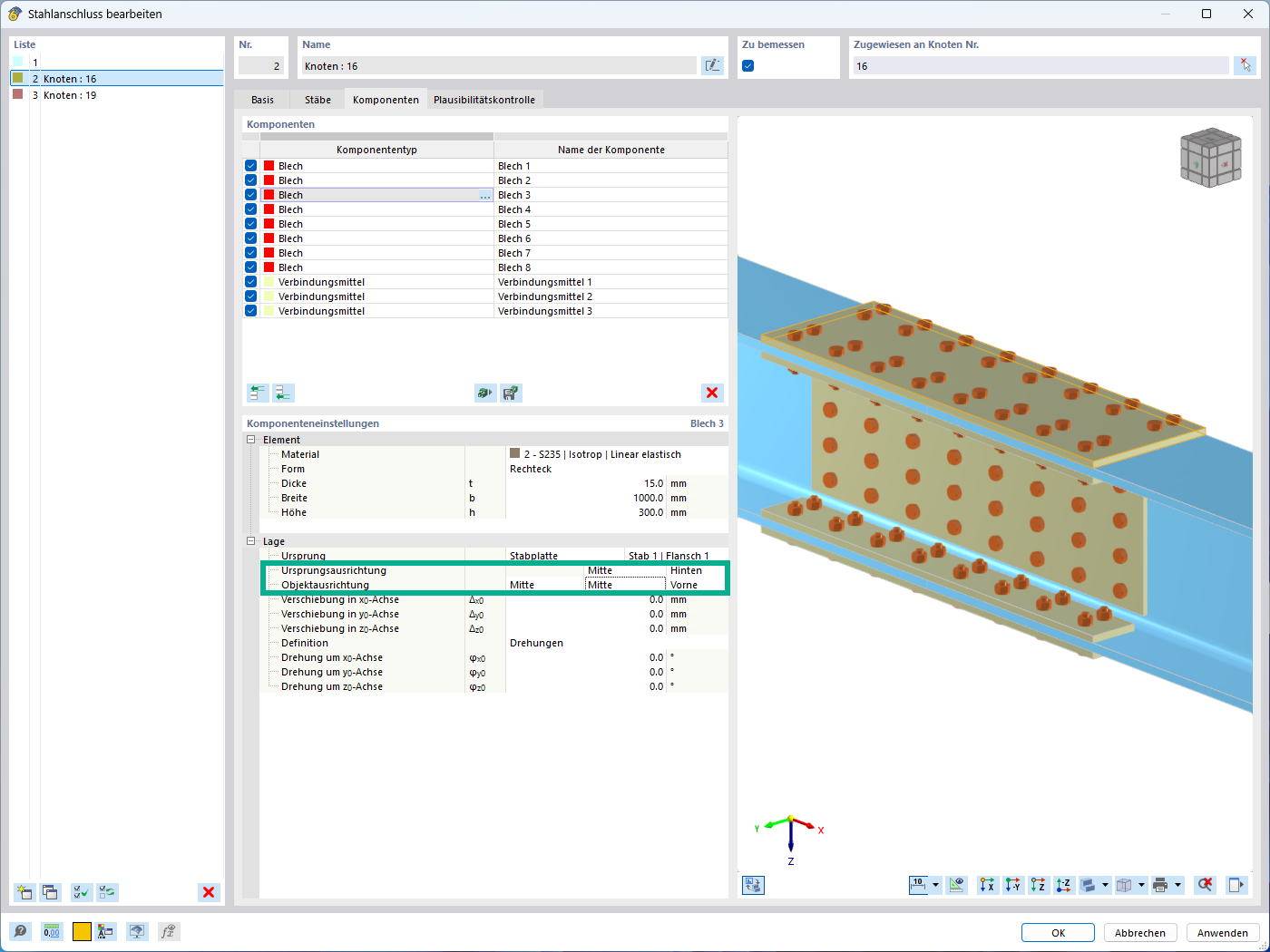Click the yellow color square at the bottom
This screenshot has height=952, width=1270.
click(x=82, y=931)
